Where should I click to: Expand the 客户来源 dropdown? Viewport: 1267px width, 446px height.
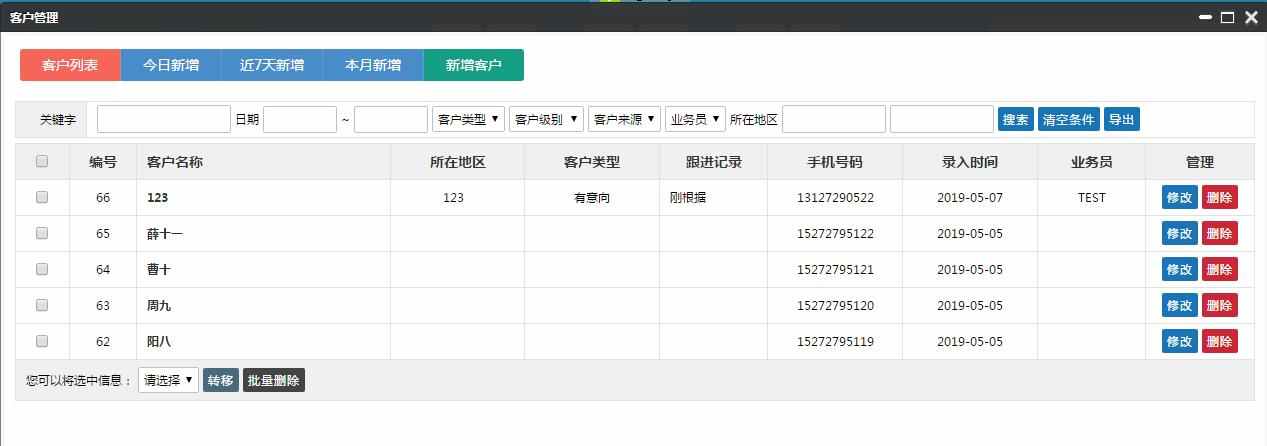pyautogui.click(x=624, y=119)
